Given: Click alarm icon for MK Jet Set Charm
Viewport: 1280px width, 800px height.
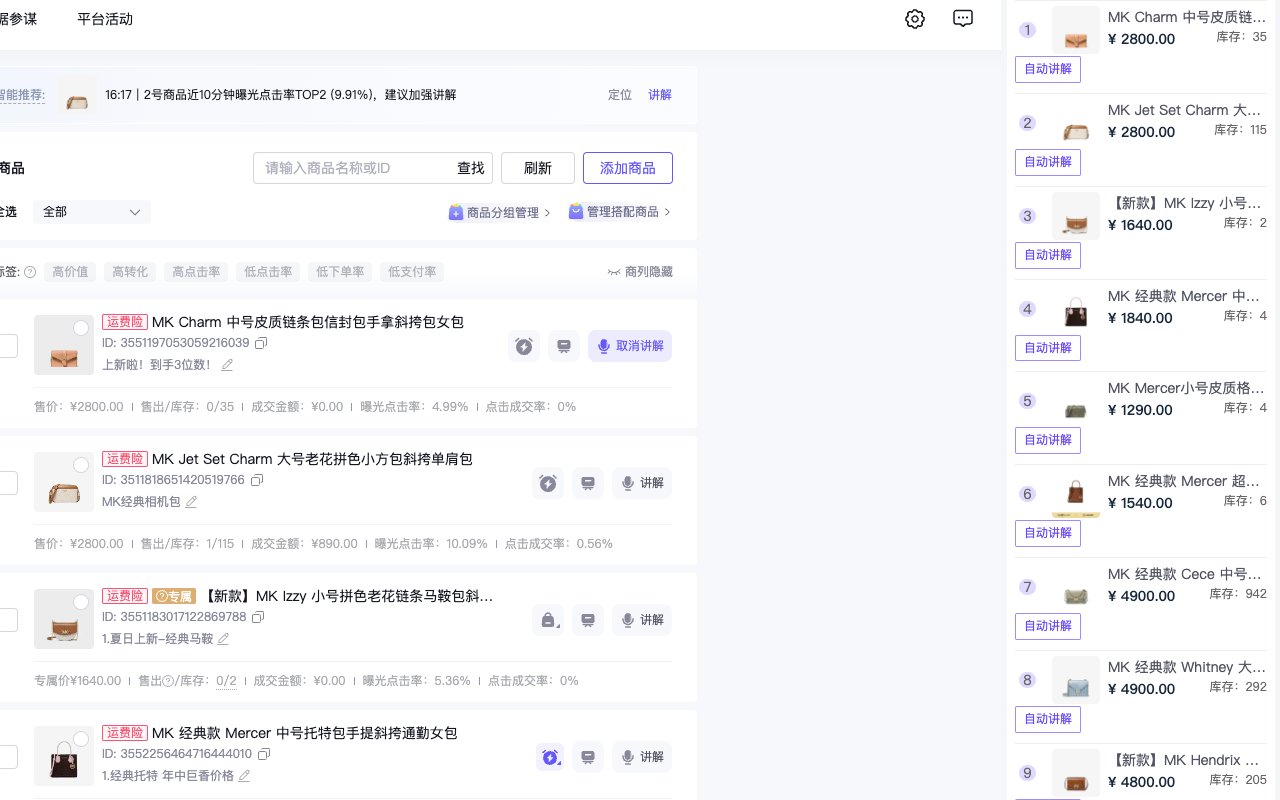Looking at the screenshot, I should [x=548, y=483].
